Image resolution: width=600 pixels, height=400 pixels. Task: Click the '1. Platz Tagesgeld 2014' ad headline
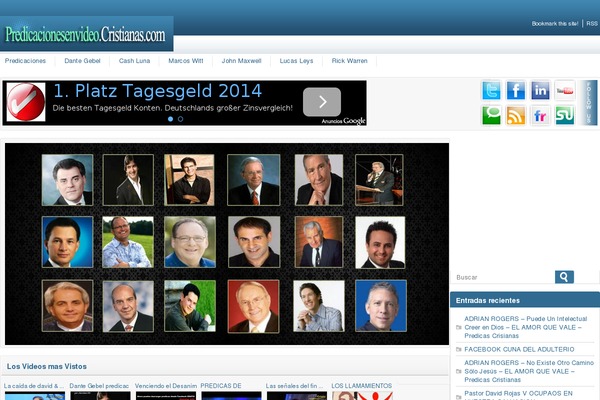157,91
